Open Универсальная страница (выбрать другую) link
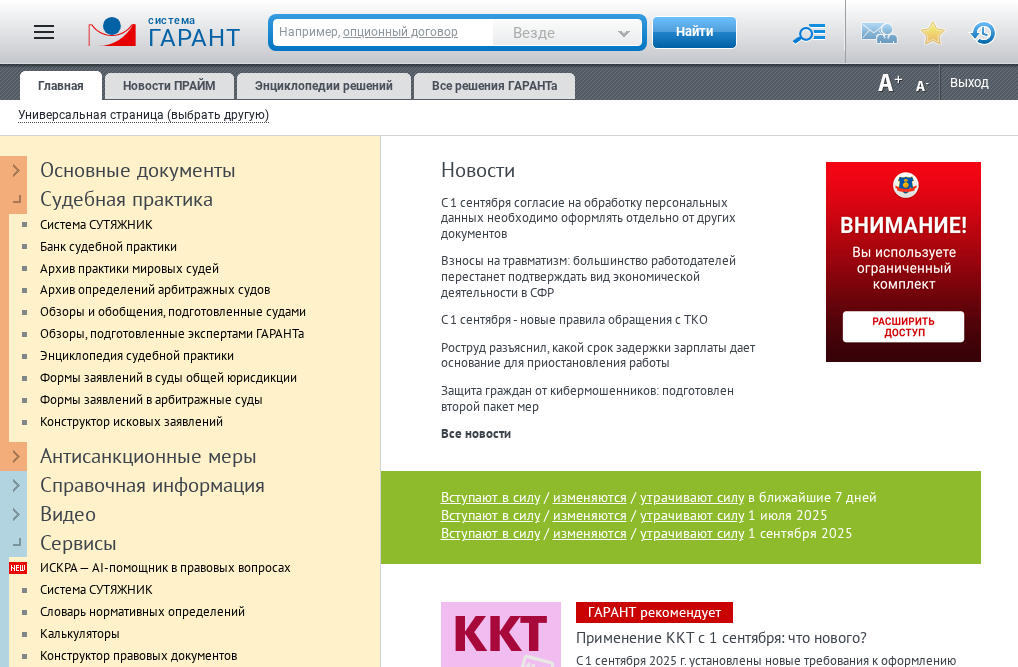The width and height of the screenshot is (1018, 667). coord(143,115)
